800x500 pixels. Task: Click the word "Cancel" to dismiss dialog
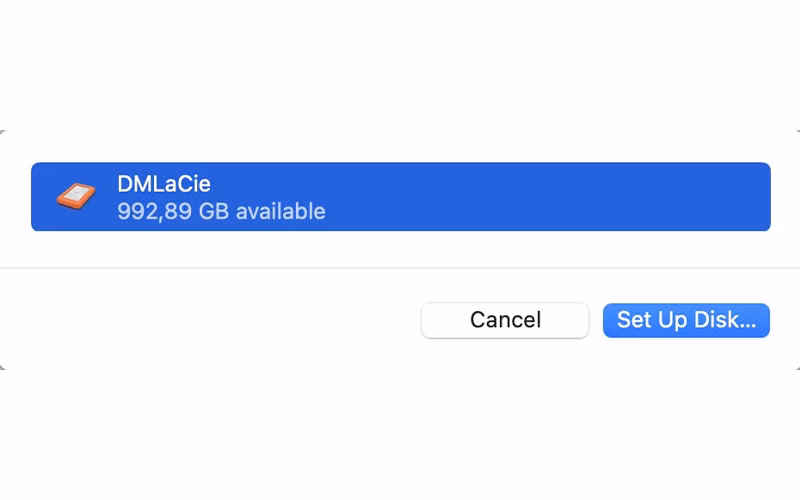(505, 320)
